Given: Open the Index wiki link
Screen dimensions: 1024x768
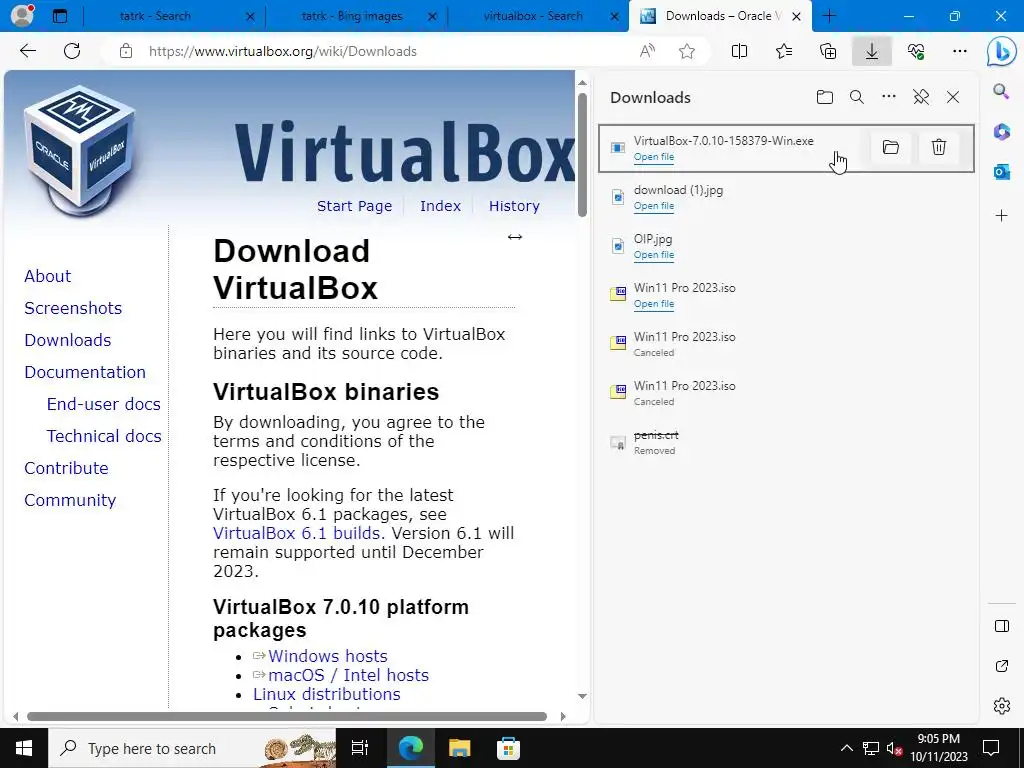Looking at the screenshot, I should tap(440, 206).
